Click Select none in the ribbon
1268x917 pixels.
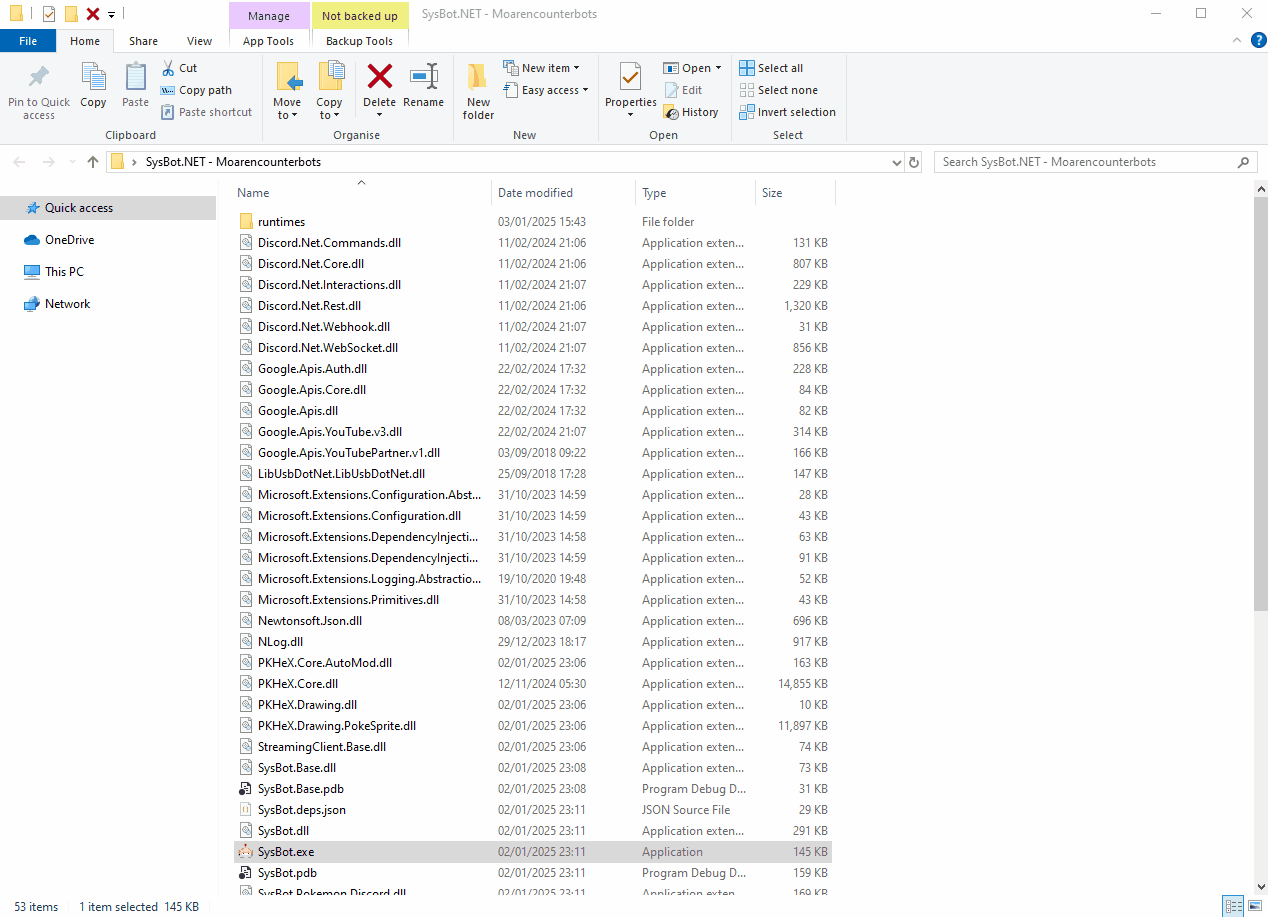[778, 90]
